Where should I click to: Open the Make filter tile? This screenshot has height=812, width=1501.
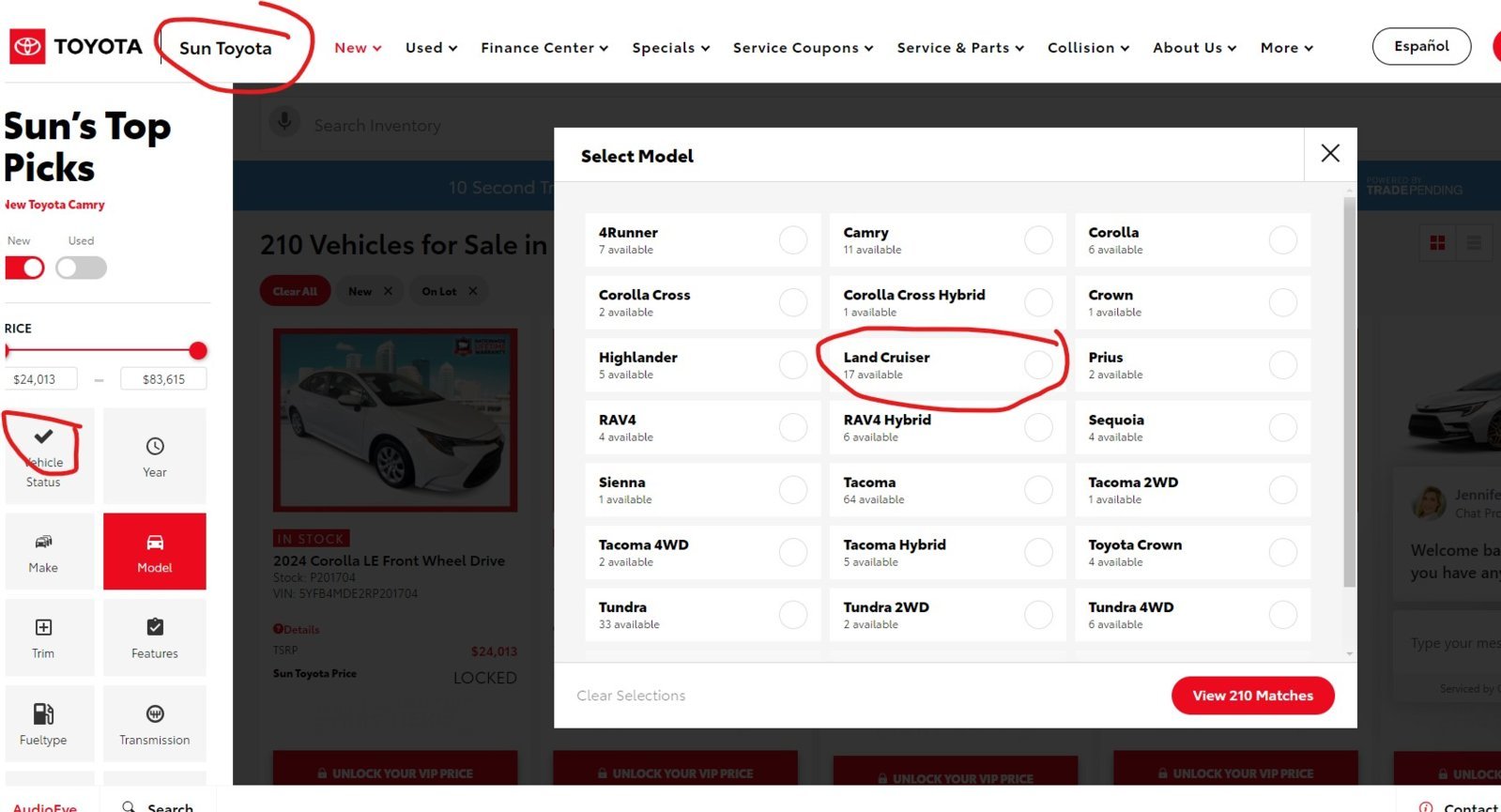tap(49, 551)
